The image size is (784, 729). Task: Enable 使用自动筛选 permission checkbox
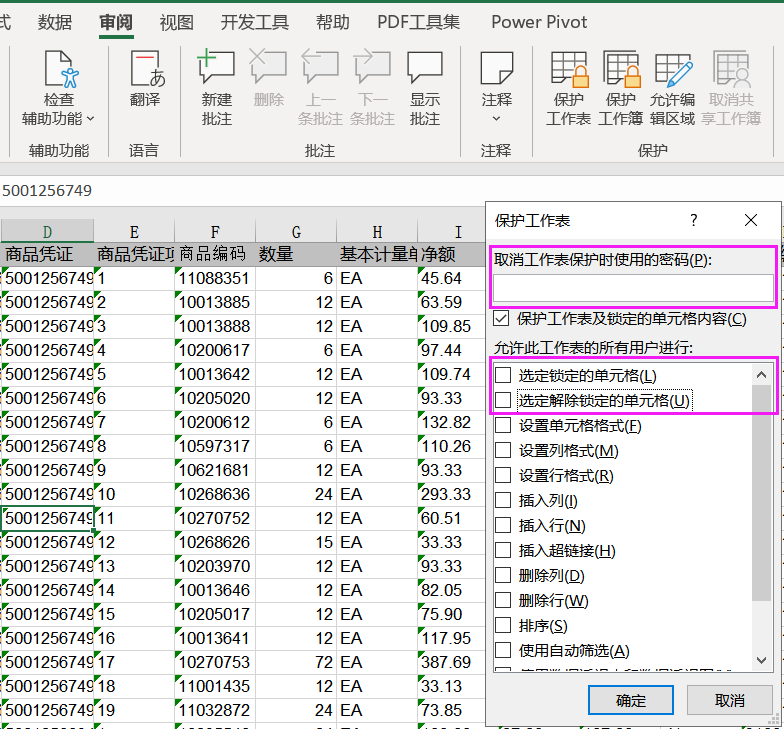[503, 650]
